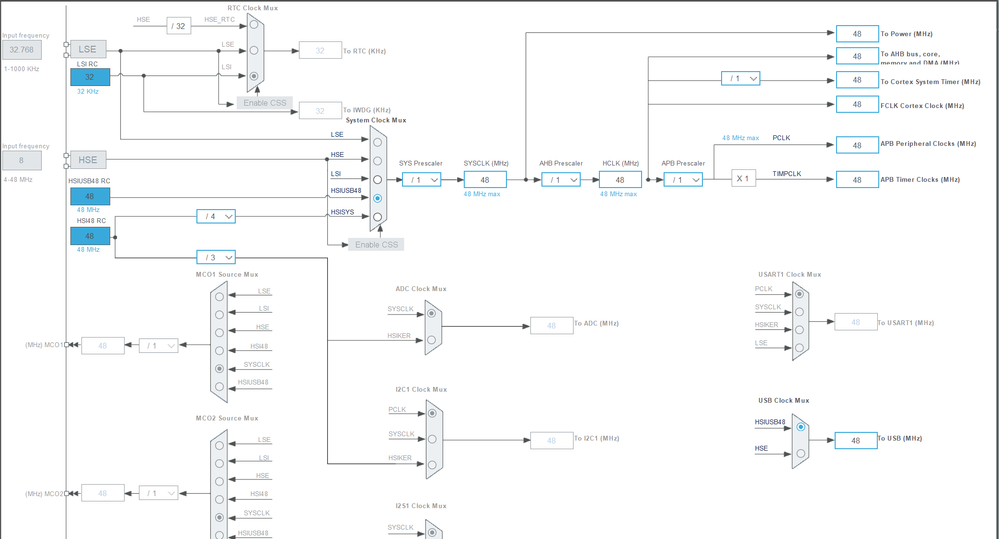Image resolution: width=999 pixels, height=539 pixels.
Task: Open the SYS Prescaler dropdown
Action: coord(422,180)
